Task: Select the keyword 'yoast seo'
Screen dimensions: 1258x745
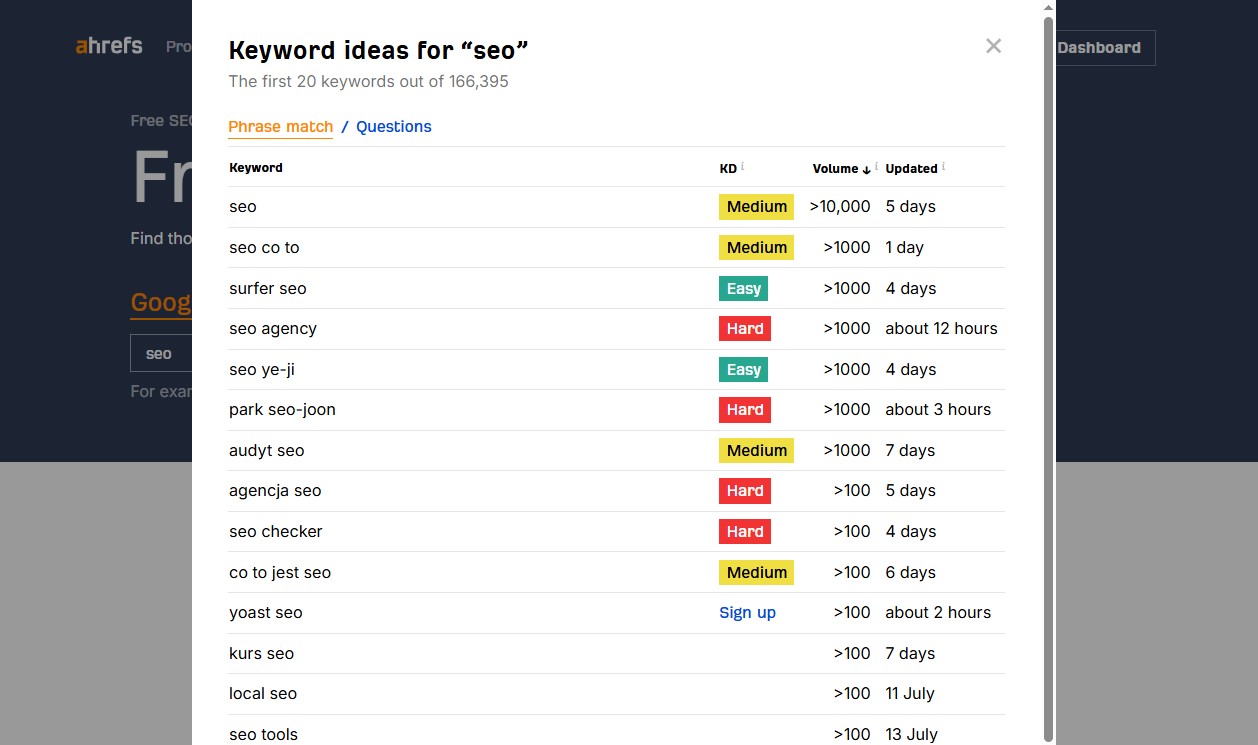Action: tap(266, 613)
